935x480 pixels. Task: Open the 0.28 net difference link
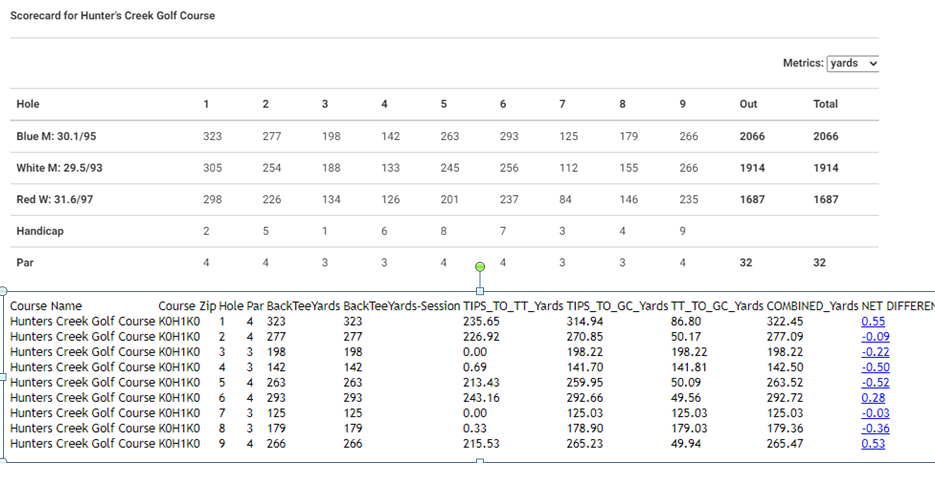[x=873, y=398]
